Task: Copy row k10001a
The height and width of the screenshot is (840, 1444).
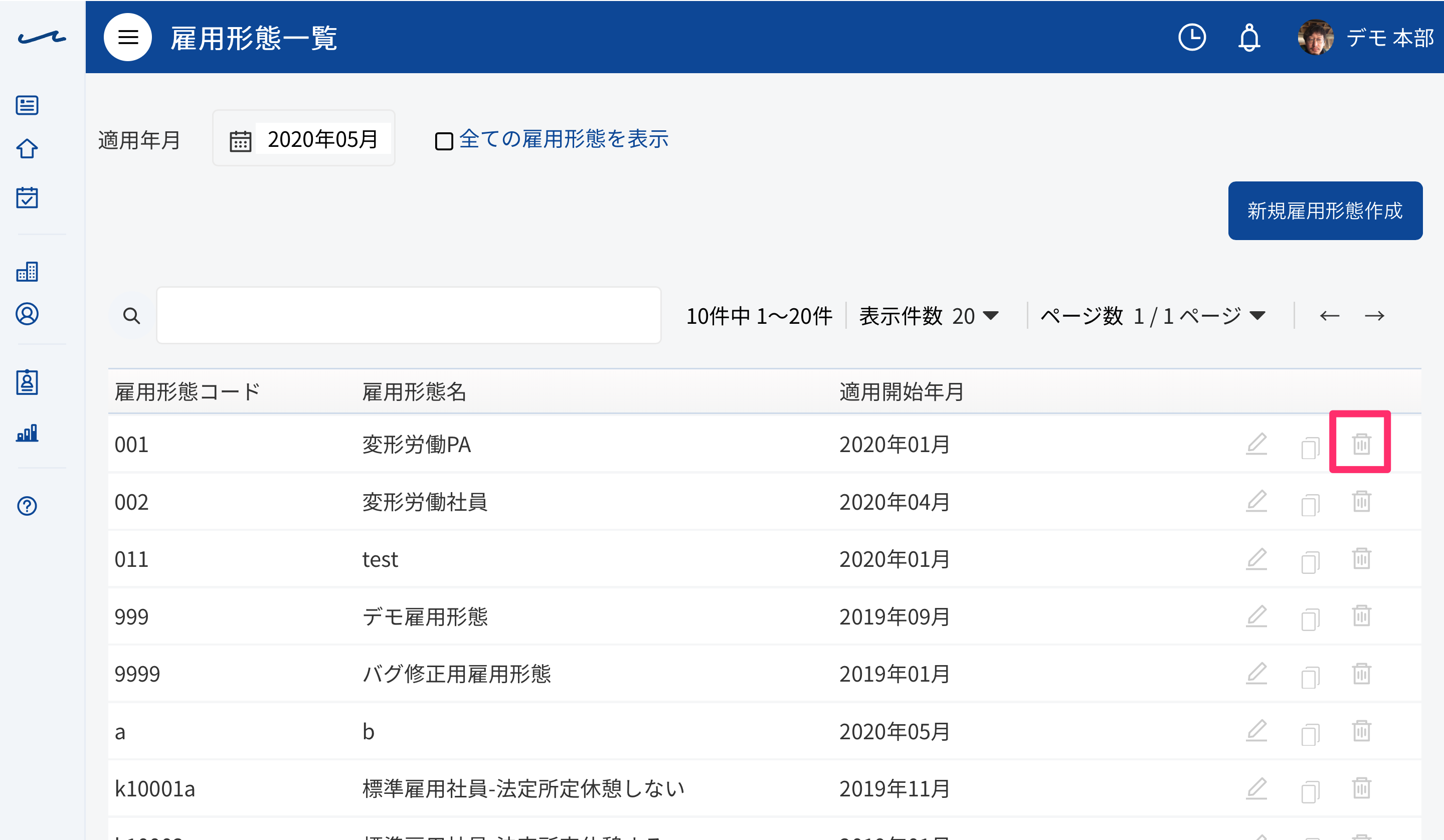Action: click(x=1310, y=791)
